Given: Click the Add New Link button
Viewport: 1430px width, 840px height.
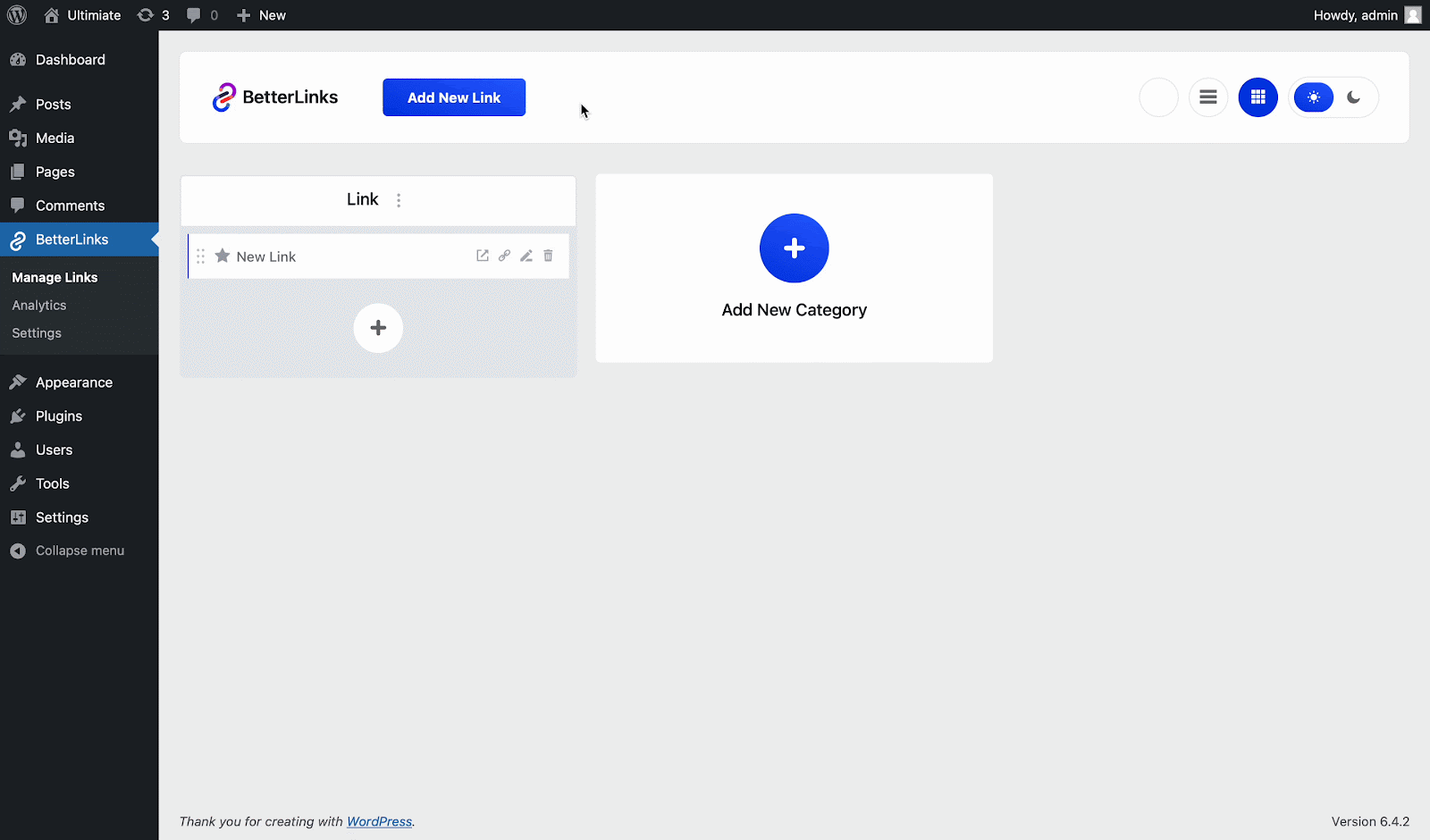Looking at the screenshot, I should (x=453, y=97).
